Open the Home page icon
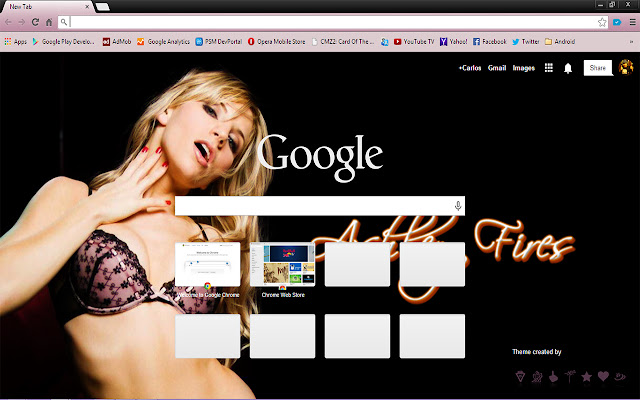The height and width of the screenshot is (400, 640). [x=49, y=22]
